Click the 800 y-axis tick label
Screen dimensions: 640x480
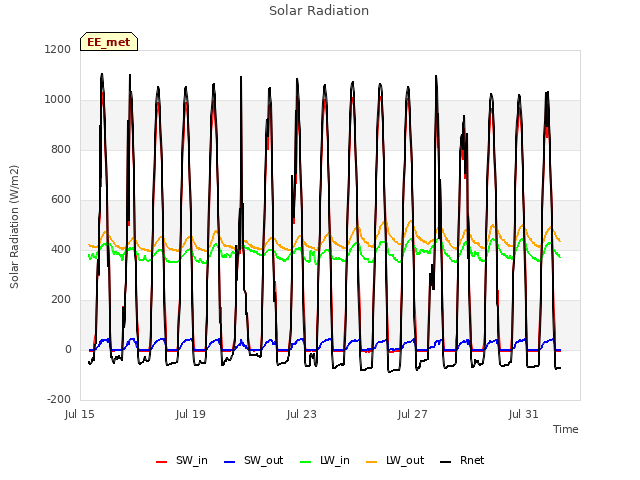click(61, 149)
